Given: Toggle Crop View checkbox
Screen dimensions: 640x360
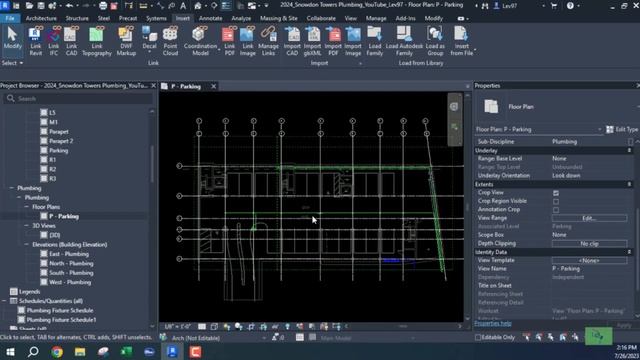Looking at the screenshot, I should [556, 193].
